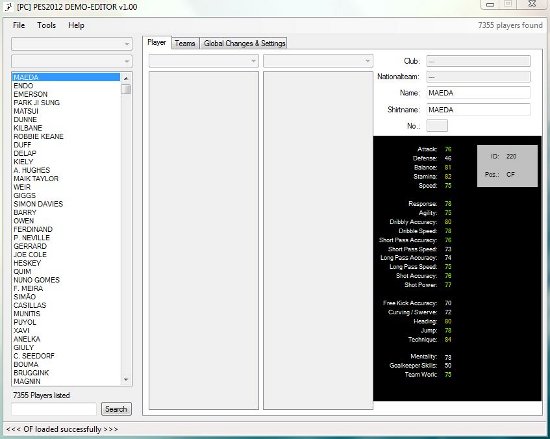Select F. MEIRA in the list
The image size is (550, 439).
click(x=66, y=288)
